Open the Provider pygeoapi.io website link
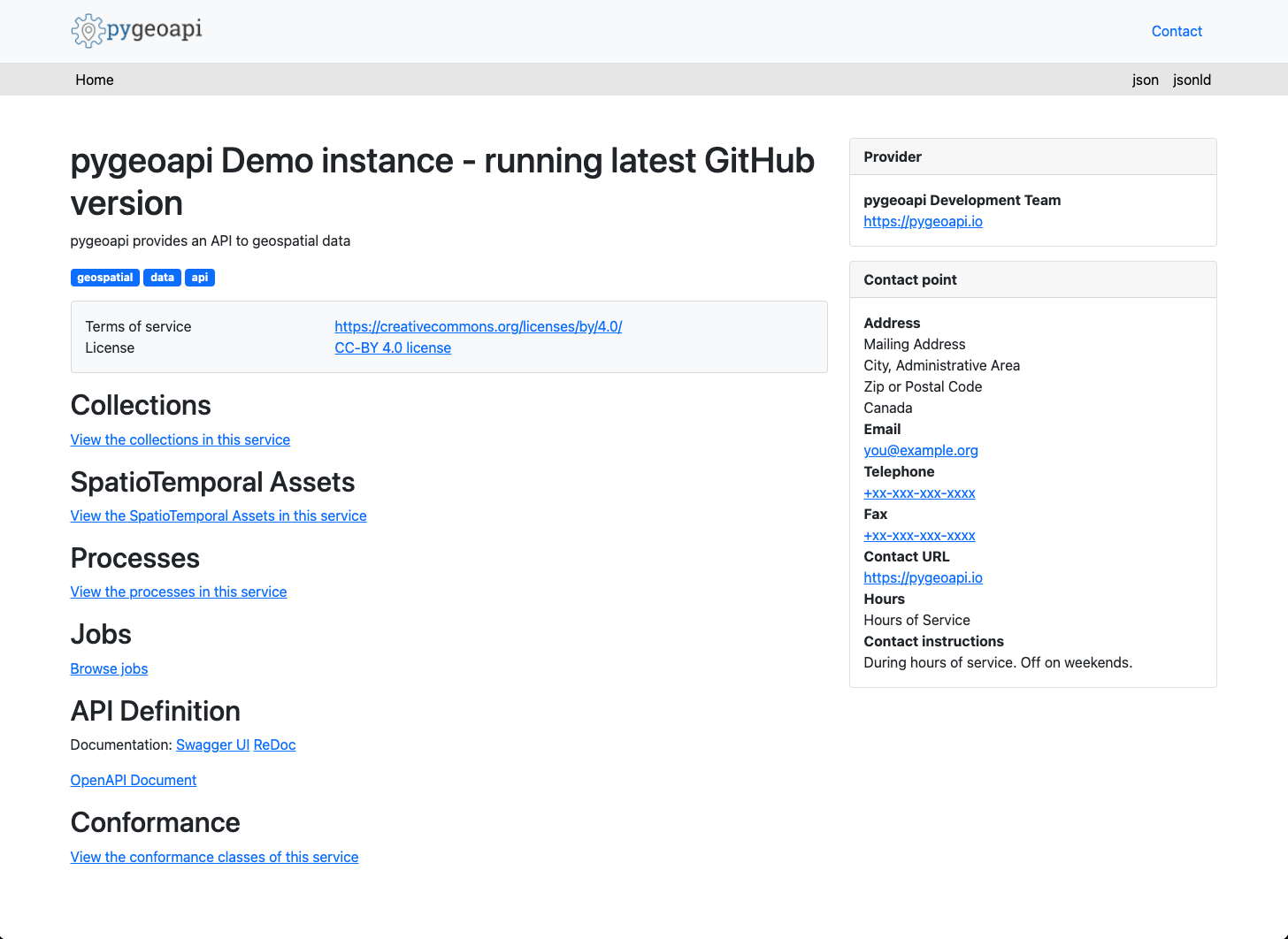Image resolution: width=1288 pixels, height=939 pixels. pyautogui.click(x=923, y=221)
